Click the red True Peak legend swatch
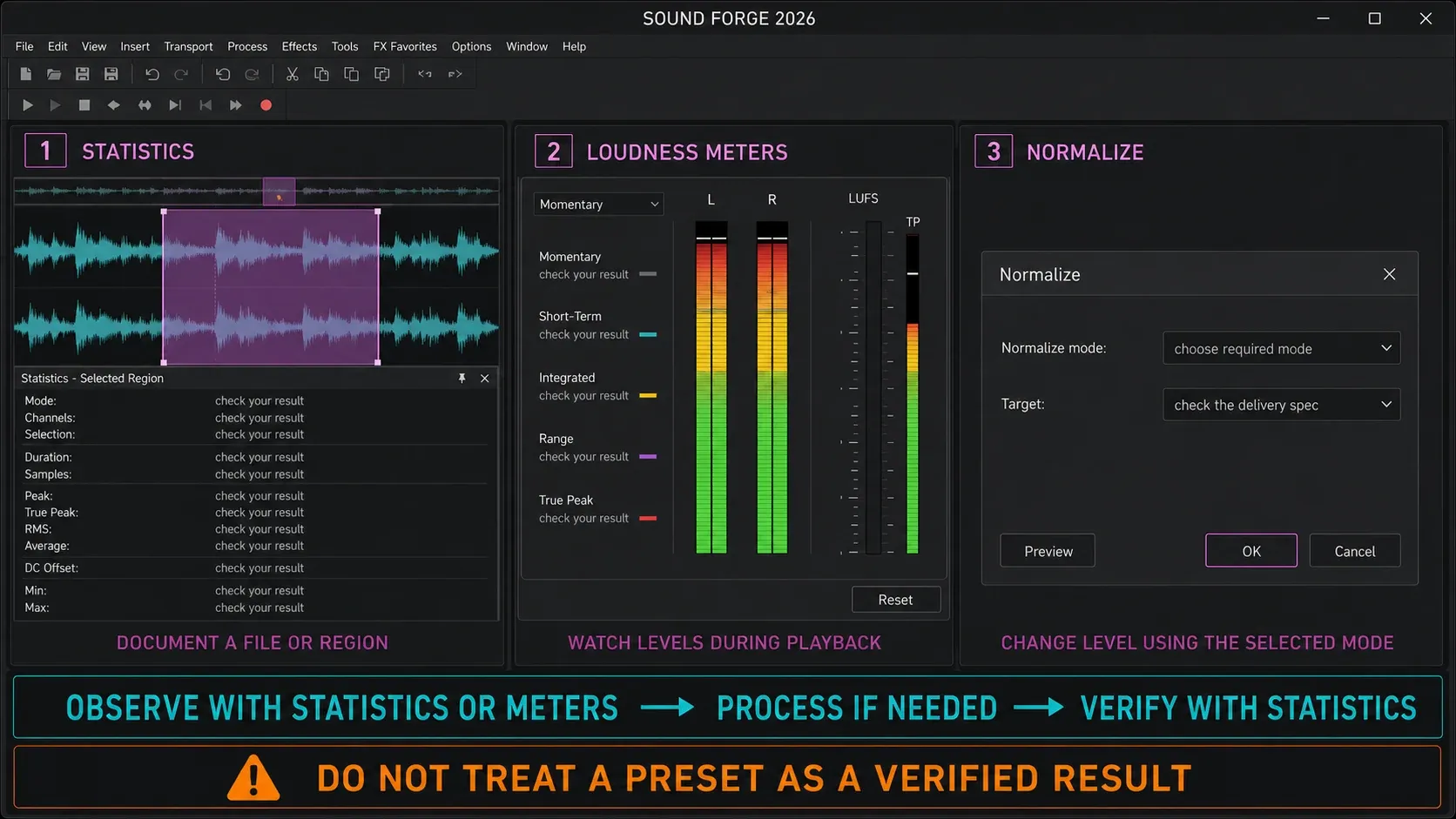The image size is (1456, 819). [x=648, y=518]
